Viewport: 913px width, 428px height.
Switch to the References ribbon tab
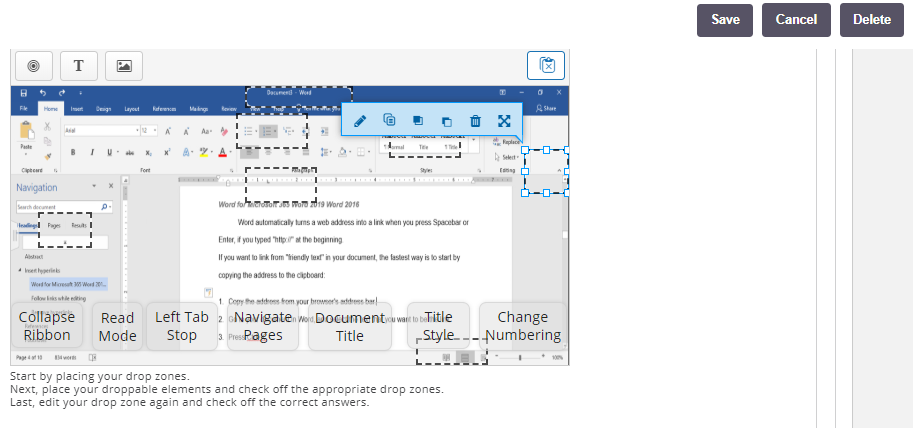(x=165, y=108)
